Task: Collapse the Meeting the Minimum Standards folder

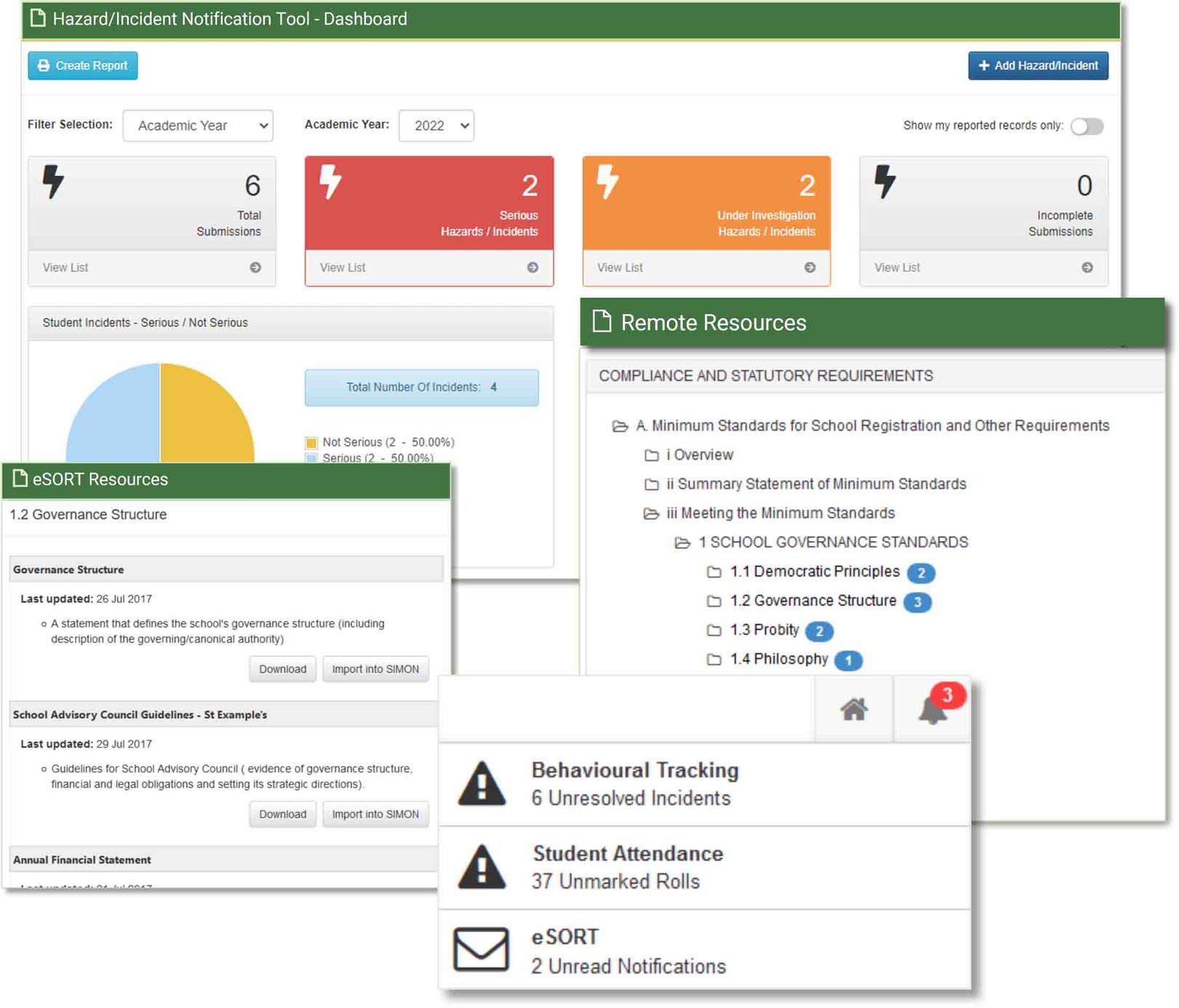Action: (x=651, y=514)
